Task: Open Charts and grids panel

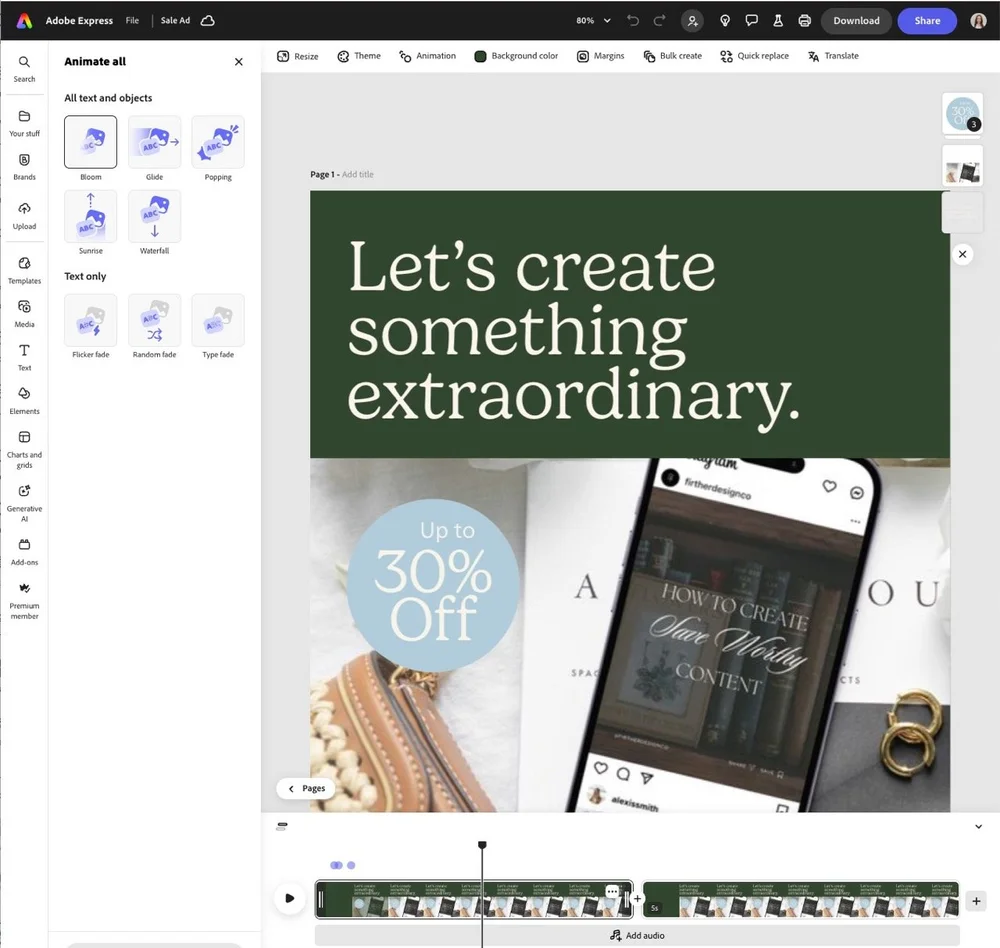Action: click(24, 449)
